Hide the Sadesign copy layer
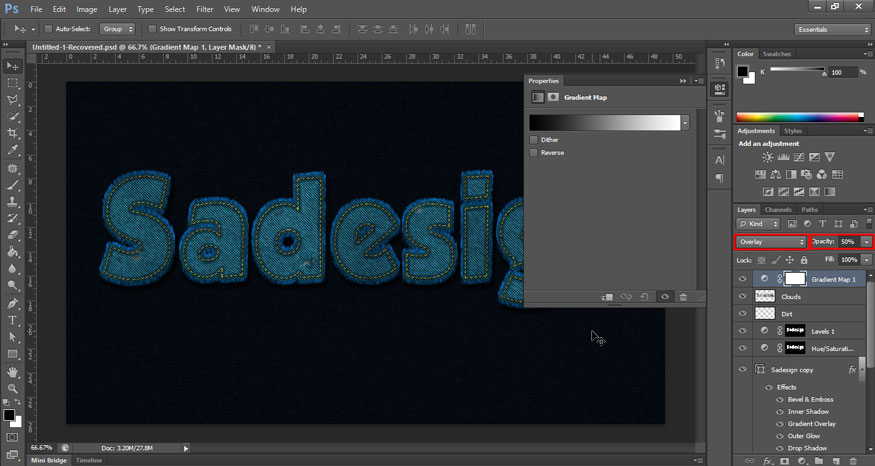 742,369
